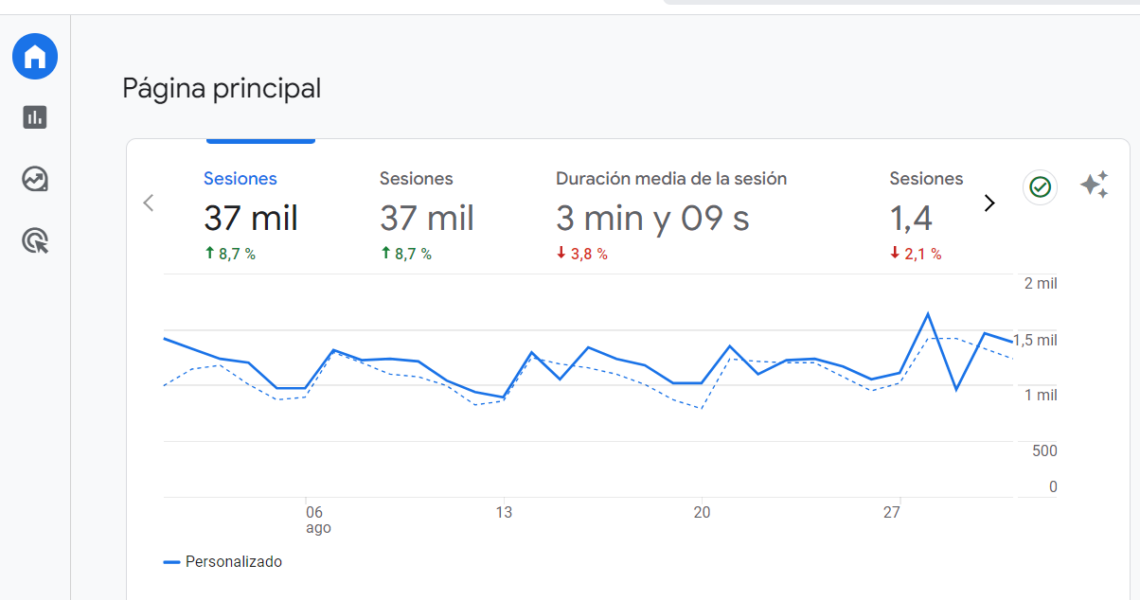The image size is (1140, 600).
Task: Select Duración media de la sesión metric
Action: point(671,215)
